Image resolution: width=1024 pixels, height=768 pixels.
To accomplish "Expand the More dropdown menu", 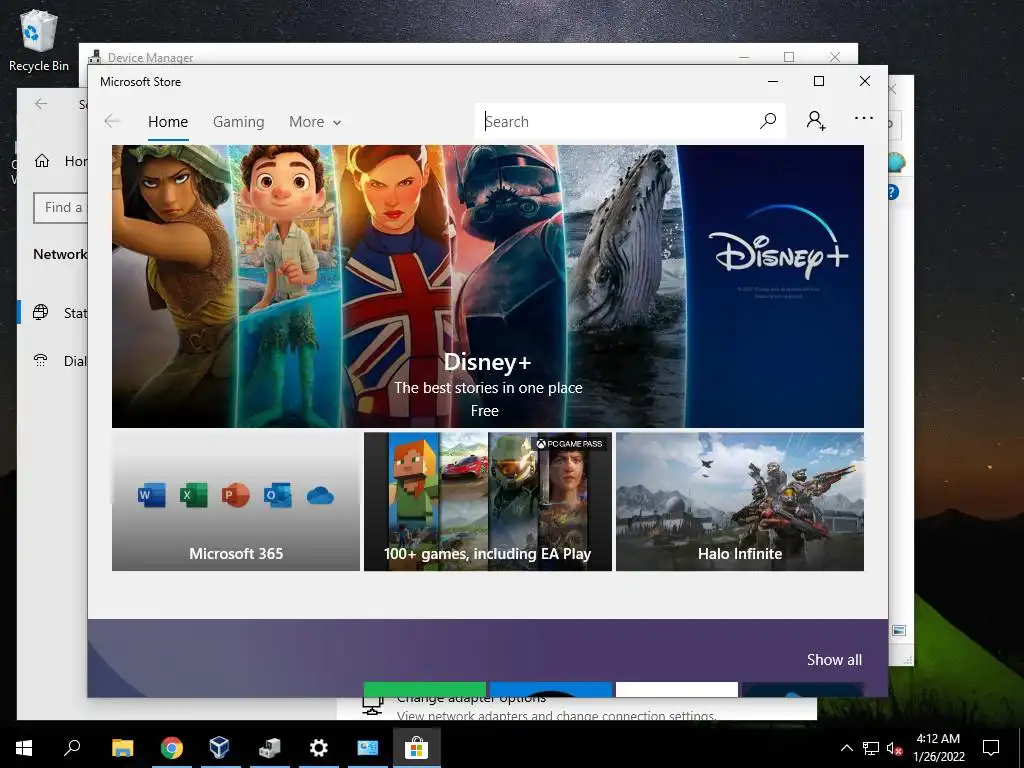I will tap(315, 122).
